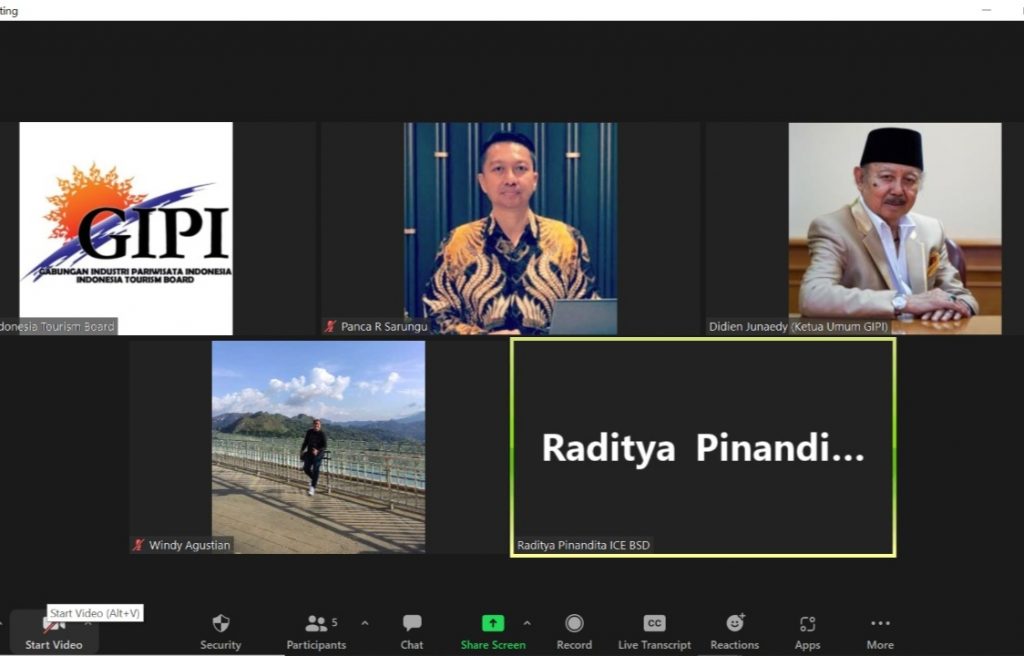Image resolution: width=1024 pixels, height=656 pixels.
Task: Click the Raditya Pinandita ICE BSD label
Action: tap(583, 545)
